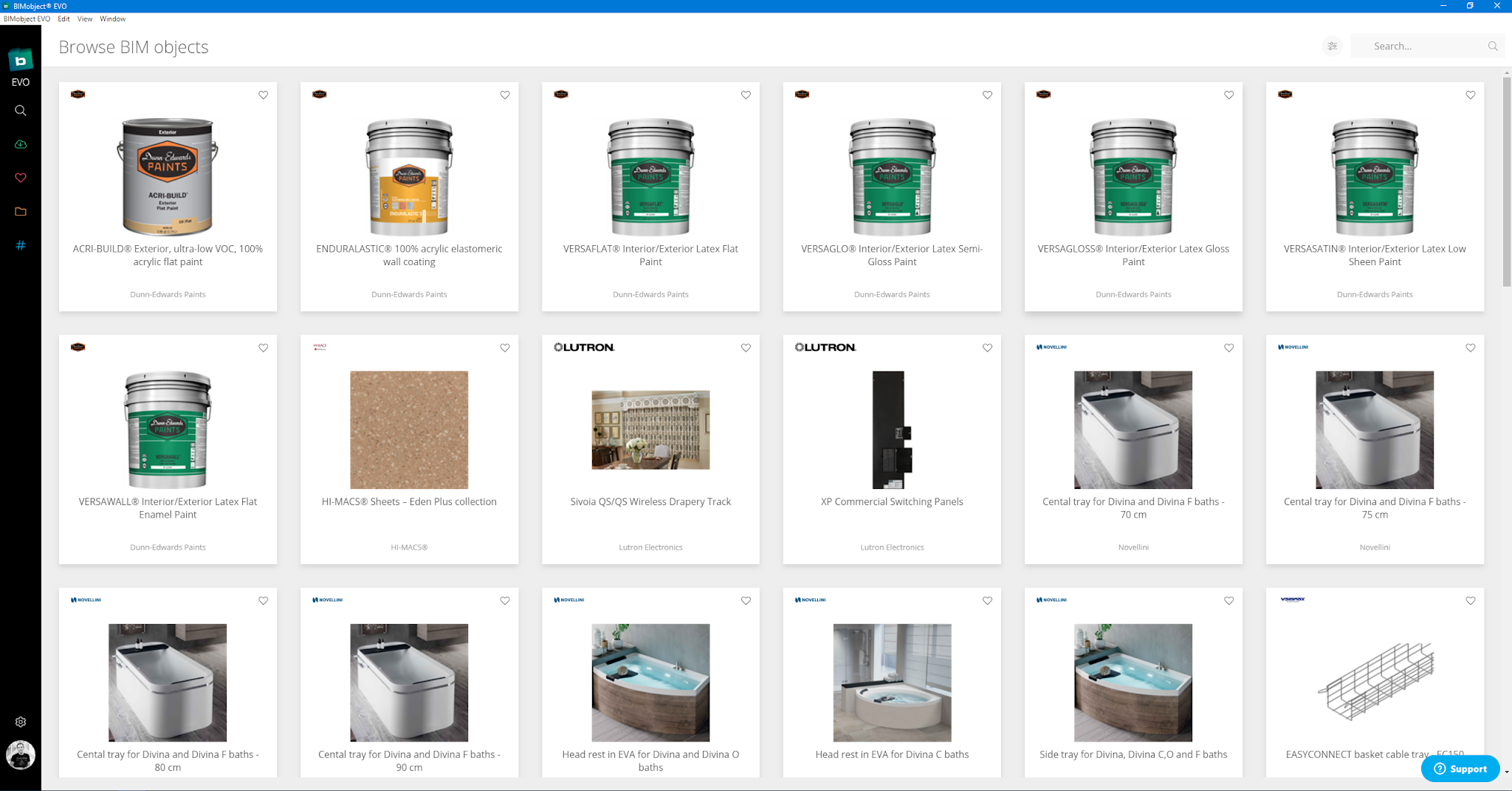
Task: Open Head rest Divina C bath thumbnail
Action: coord(892,682)
